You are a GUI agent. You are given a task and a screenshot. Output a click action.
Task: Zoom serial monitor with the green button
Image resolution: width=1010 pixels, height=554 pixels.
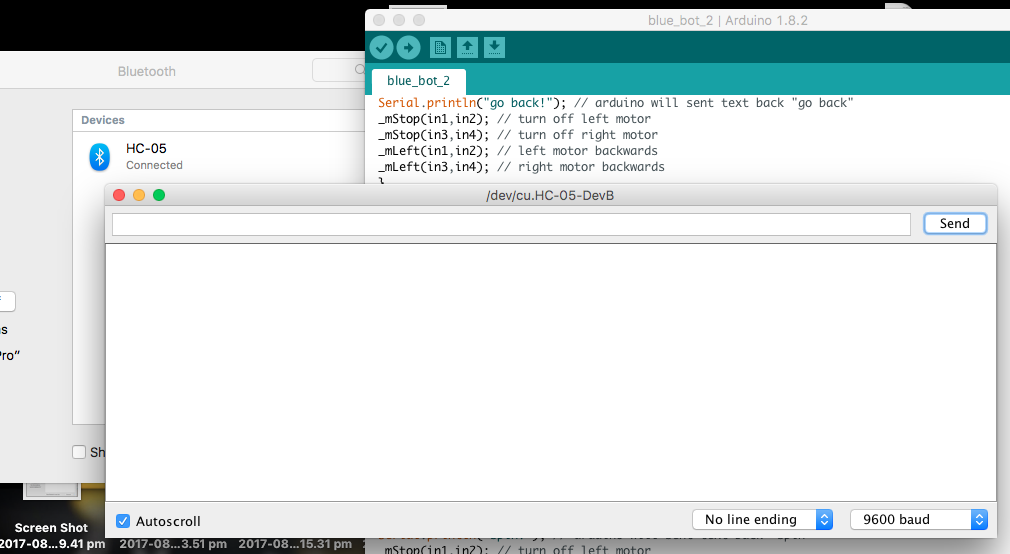coord(159,195)
